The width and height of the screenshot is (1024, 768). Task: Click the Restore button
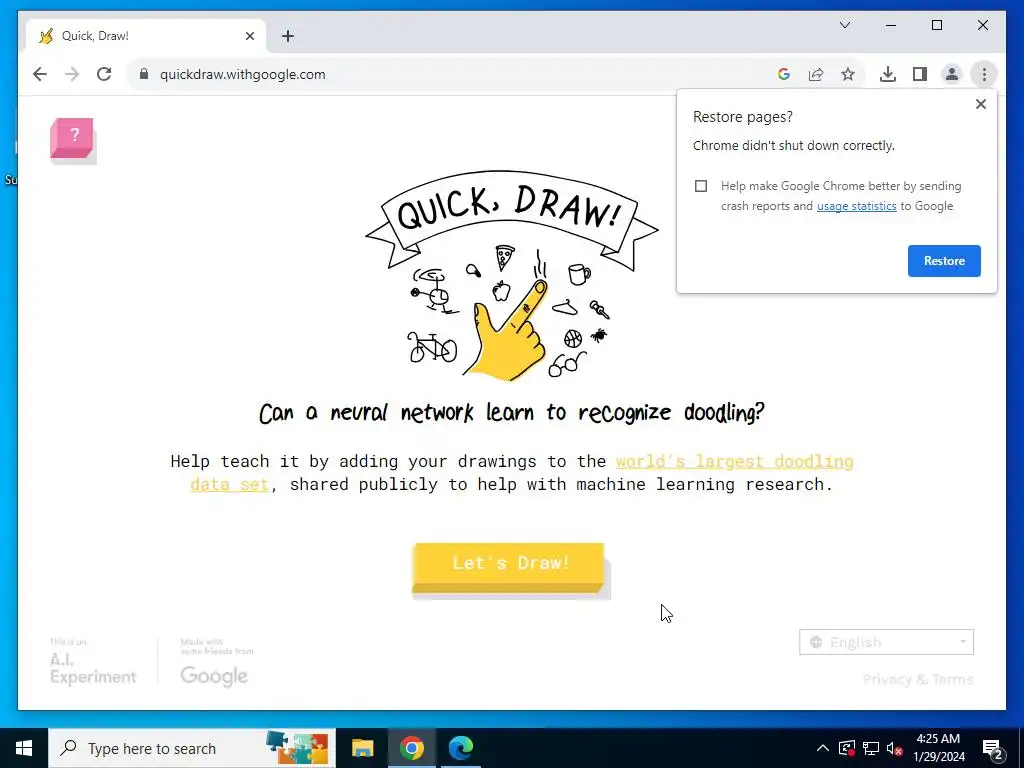[944, 261]
